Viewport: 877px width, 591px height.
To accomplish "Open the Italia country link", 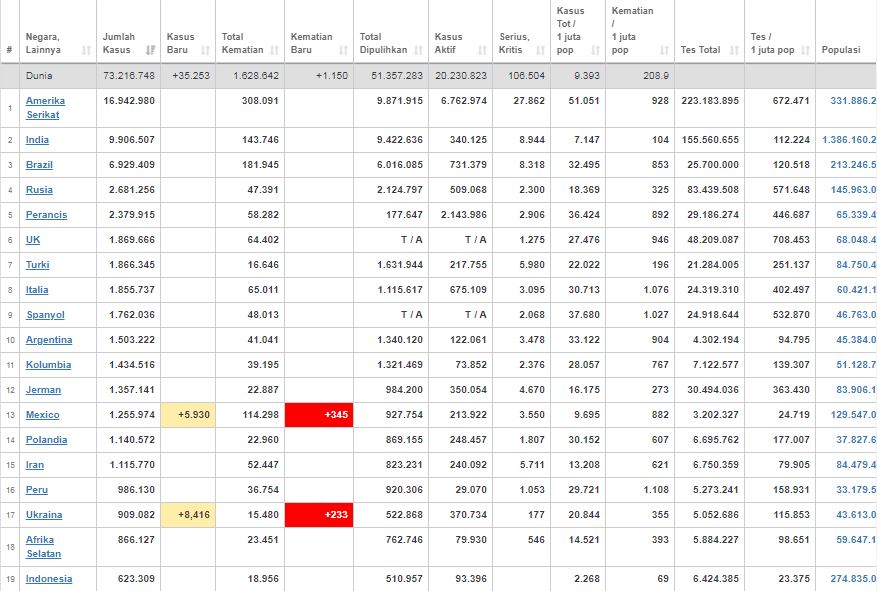I will point(37,290).
